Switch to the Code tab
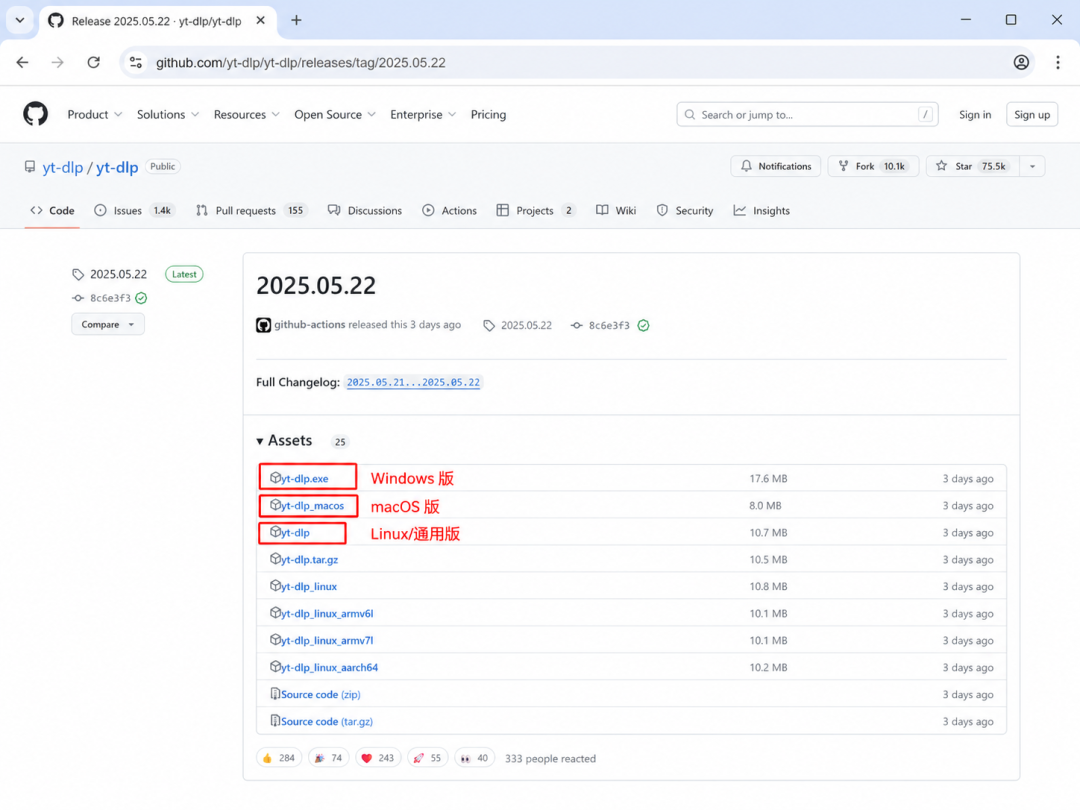This screenshot has width=1080, height=810. (x=52, y=210)
